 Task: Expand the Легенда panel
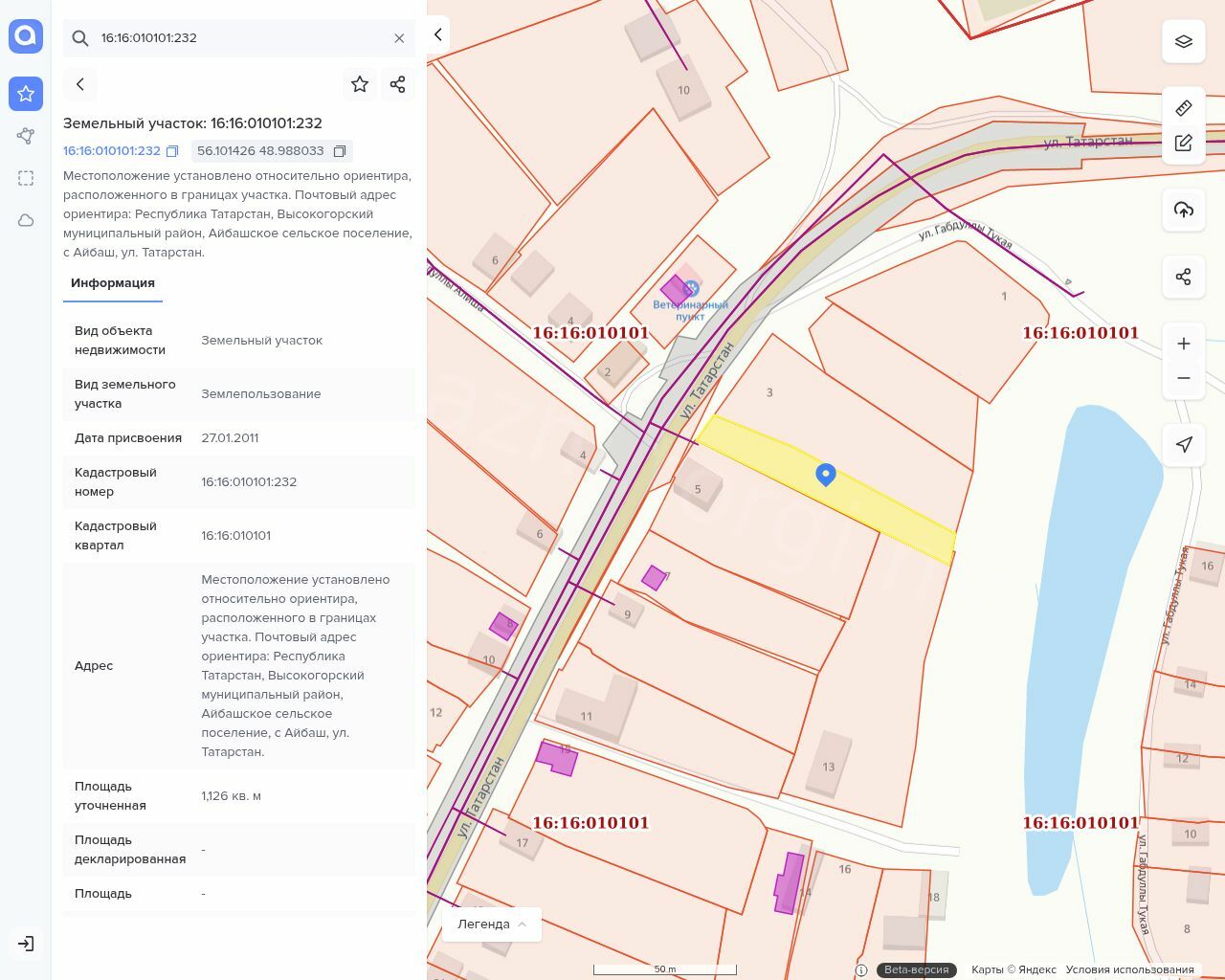click(492, 924)
